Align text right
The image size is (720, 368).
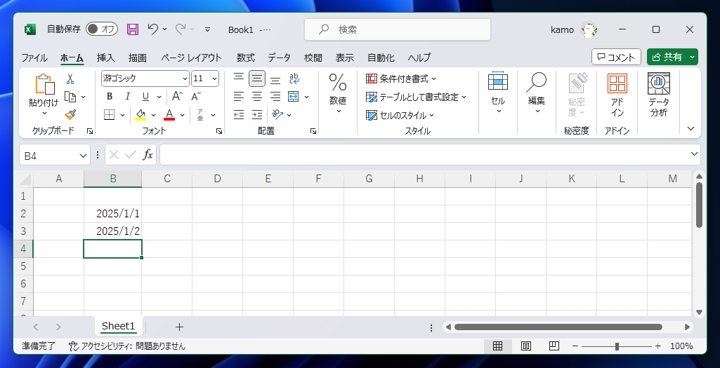click(x=275, y=96)
